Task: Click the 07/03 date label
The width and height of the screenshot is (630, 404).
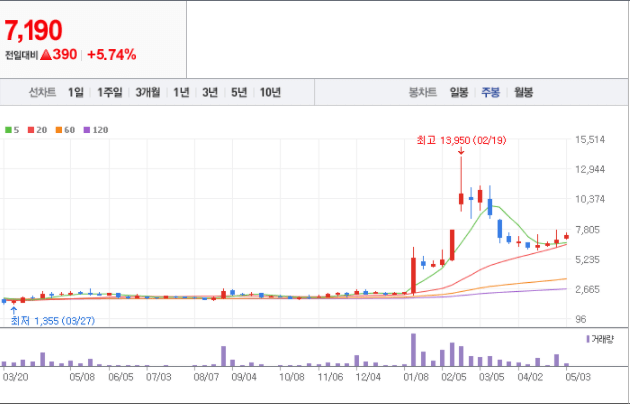Action: click(x=158, y=377)
